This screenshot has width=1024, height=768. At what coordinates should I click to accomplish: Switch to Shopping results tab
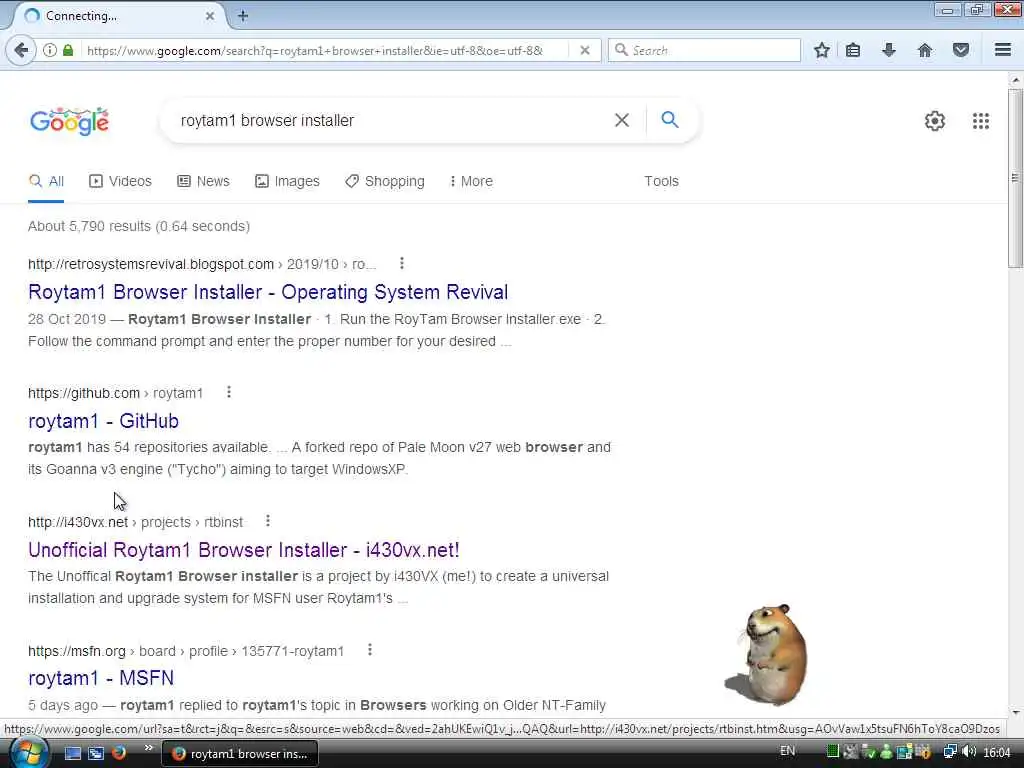pyautogui.click(x=385, y=182)
